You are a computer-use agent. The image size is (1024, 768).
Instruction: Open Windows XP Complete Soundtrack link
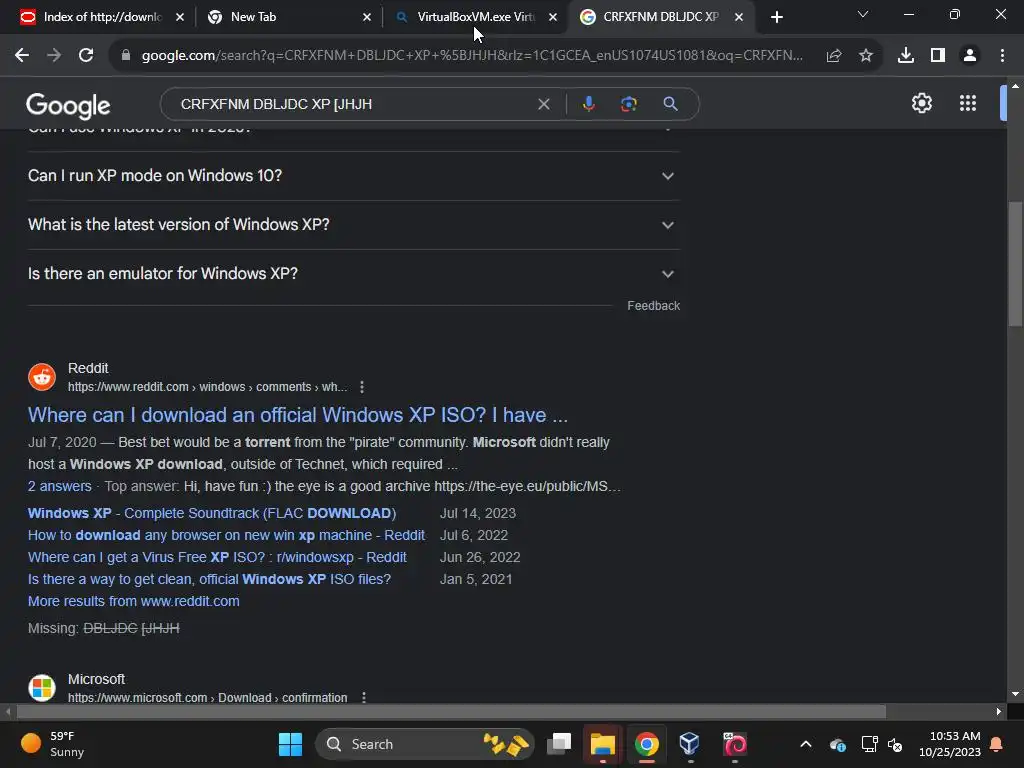[x=212, y=513]
